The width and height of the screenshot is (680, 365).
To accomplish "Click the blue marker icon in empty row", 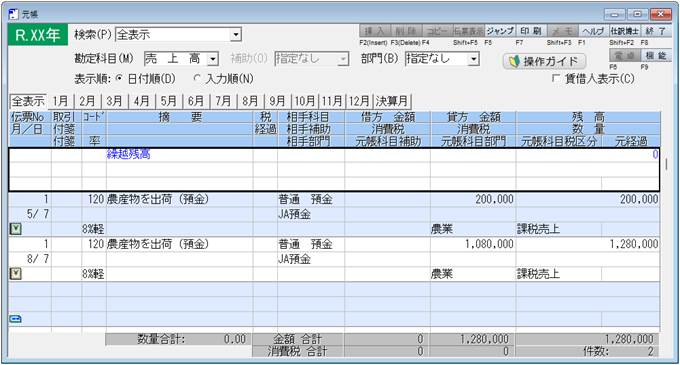I will tap(15, 319).
